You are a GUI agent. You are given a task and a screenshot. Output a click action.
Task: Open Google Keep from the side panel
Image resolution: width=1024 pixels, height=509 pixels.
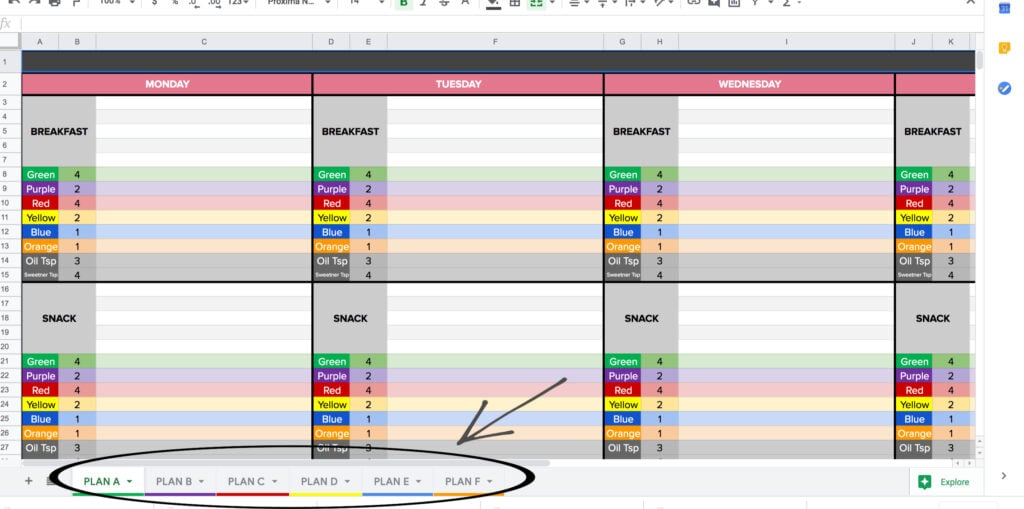(1004, 48)
